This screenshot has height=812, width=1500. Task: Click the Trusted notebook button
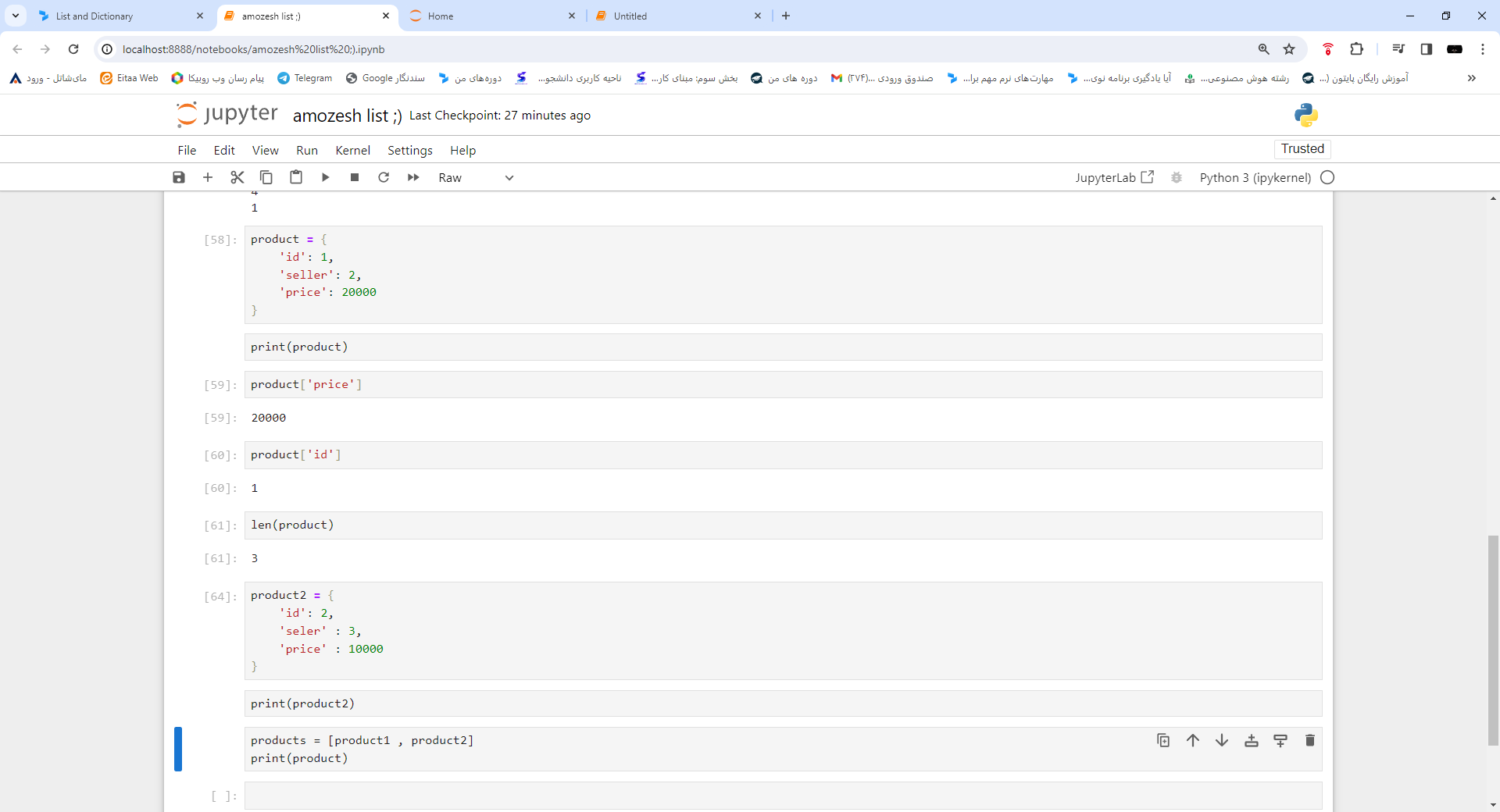(x=1302, y=148)
